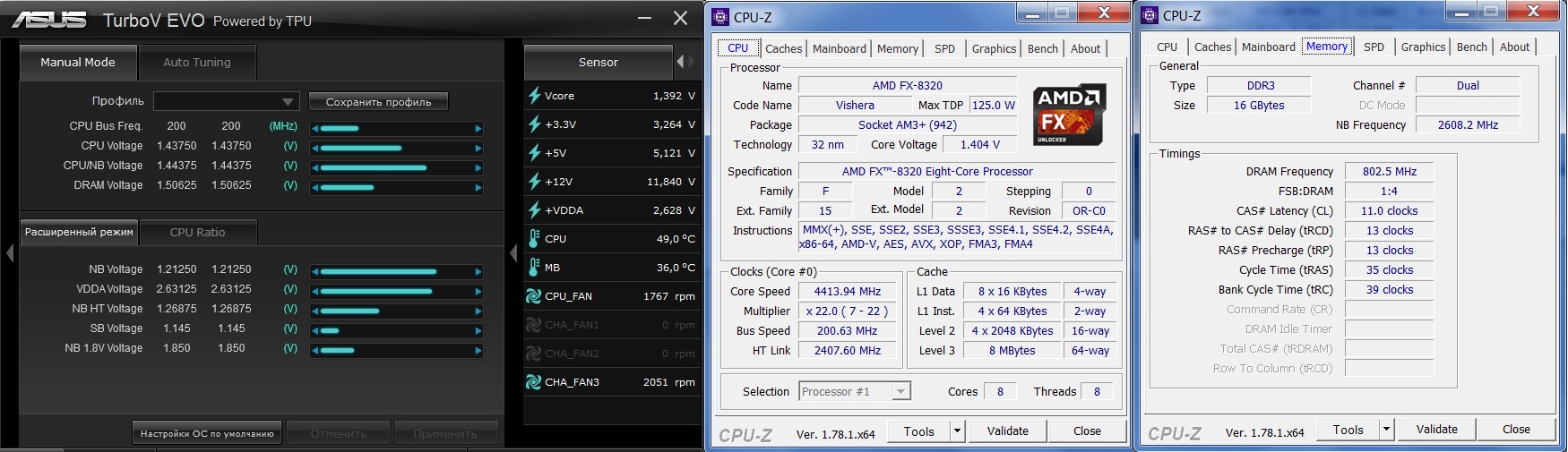Click the ASUS logo in TurboV EVO

pyautogui.click(x=49, y=20)
